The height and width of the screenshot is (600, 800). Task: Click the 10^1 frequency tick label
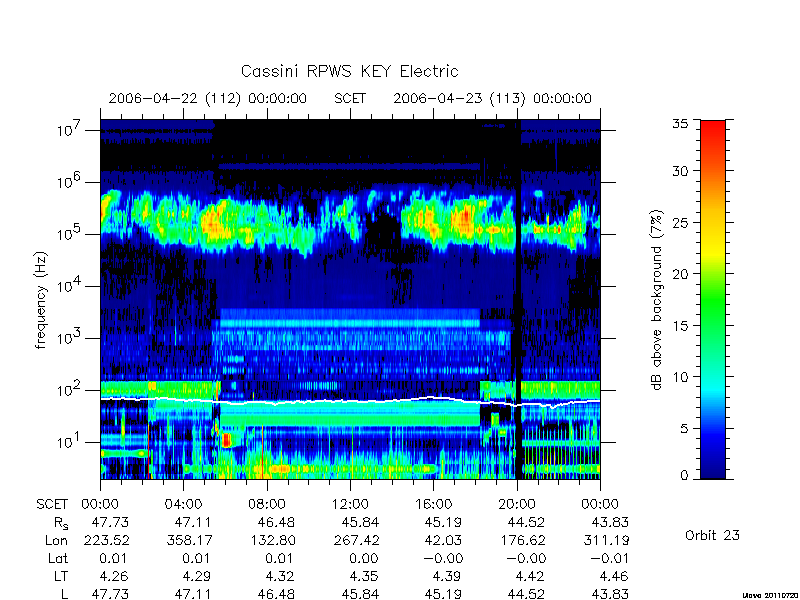(70, 441)
